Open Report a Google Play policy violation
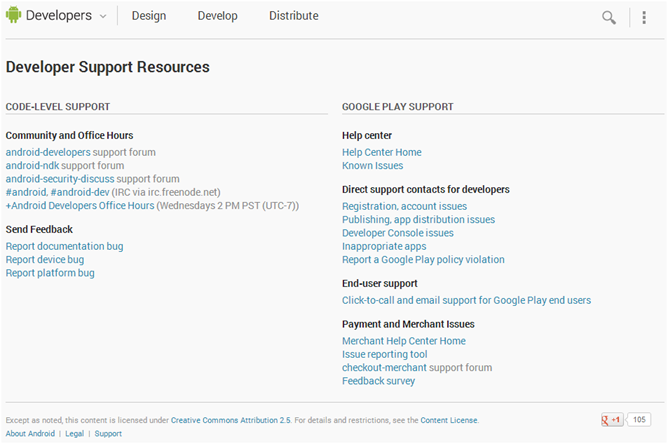The height and width of the screenshot is (444, 668). [x=423, y=259]
